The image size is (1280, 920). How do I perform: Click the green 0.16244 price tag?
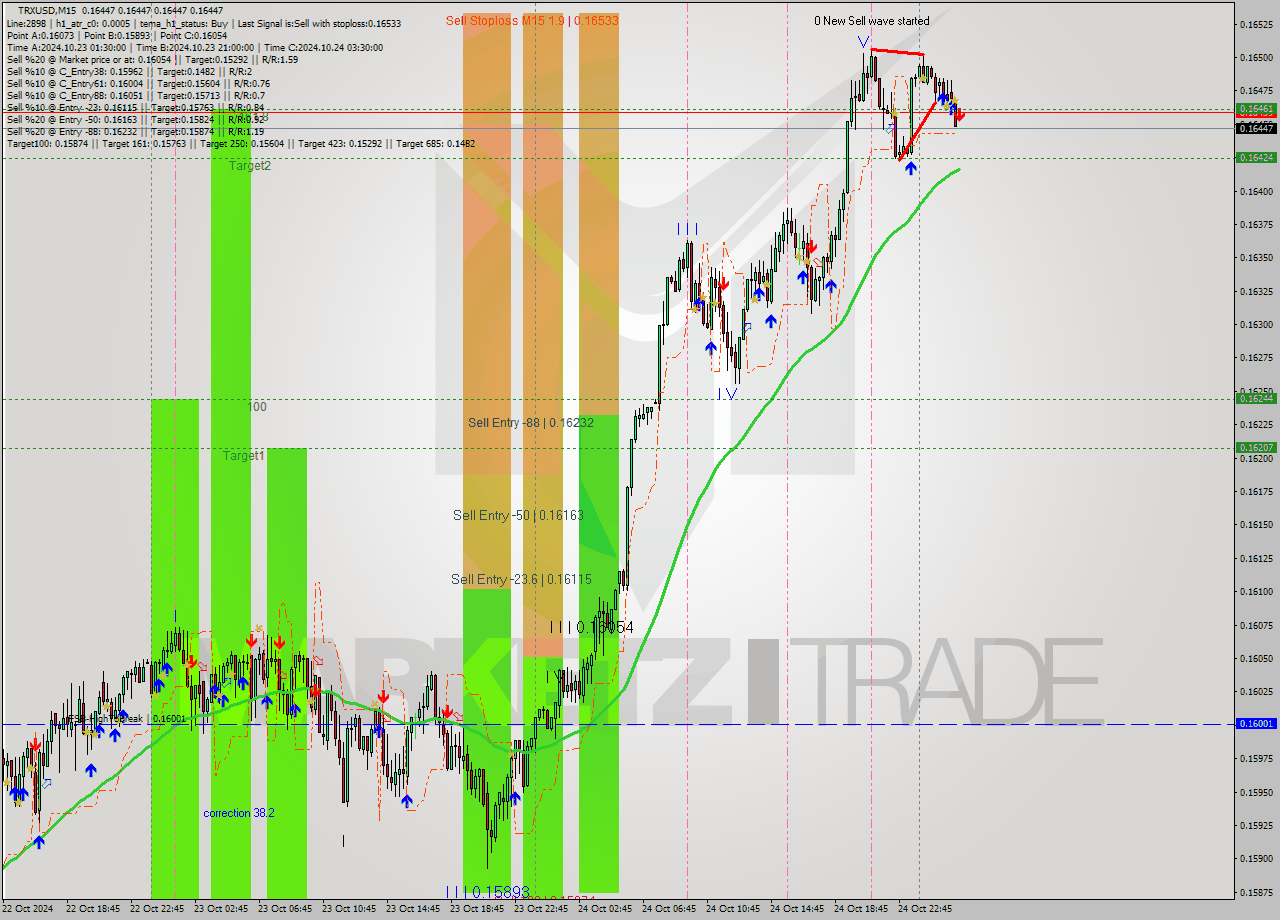click(1256, 398)
